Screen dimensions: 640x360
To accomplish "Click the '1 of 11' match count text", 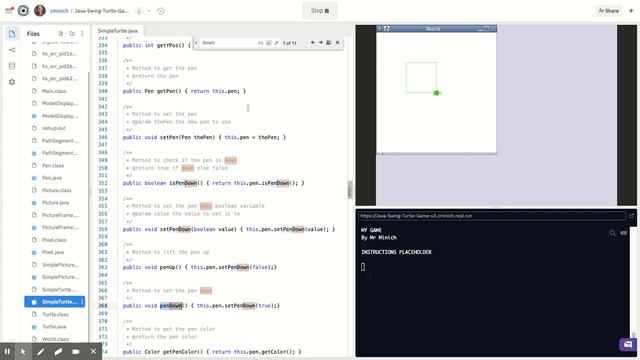I will (x=289, y=43).
